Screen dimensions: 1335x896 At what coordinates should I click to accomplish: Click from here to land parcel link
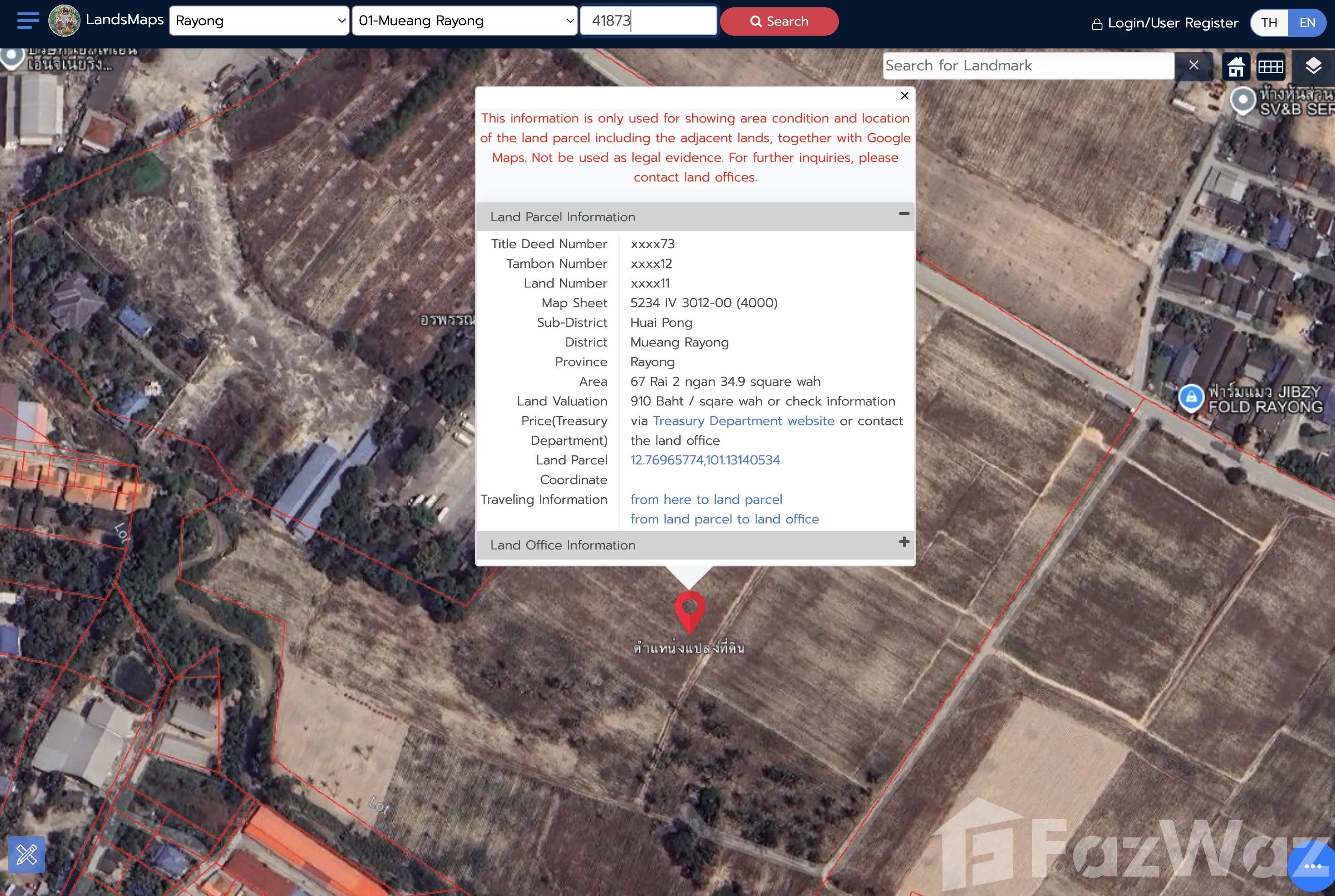706,499
